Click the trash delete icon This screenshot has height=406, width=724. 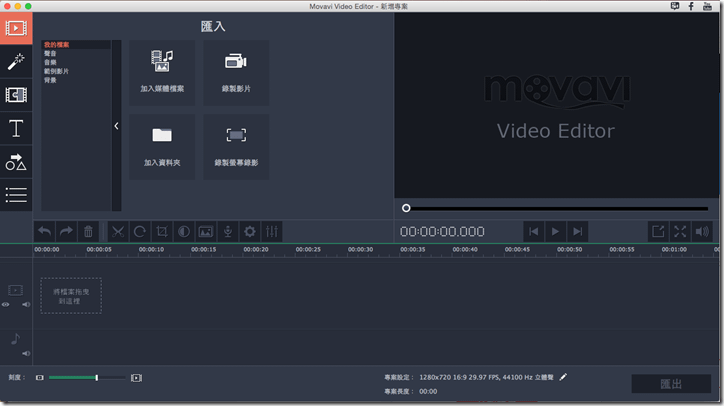point(88,231)
